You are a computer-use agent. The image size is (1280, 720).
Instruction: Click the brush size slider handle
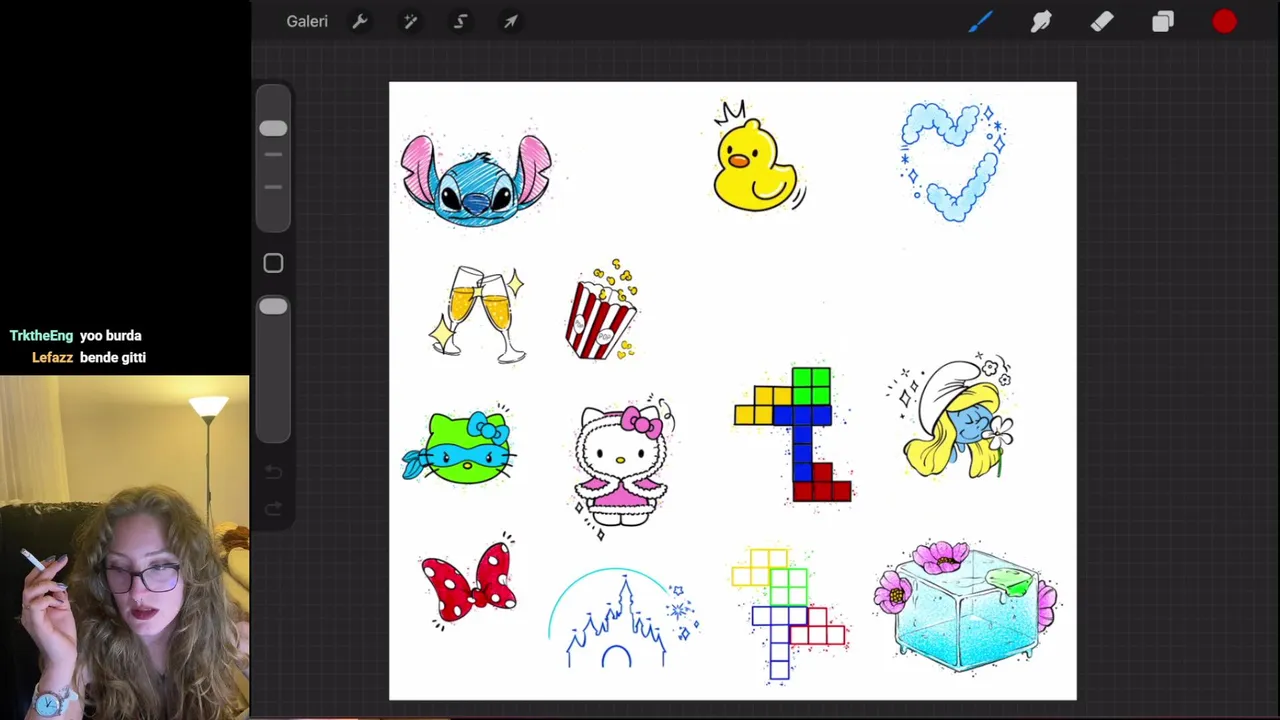[x=273, y=129]
